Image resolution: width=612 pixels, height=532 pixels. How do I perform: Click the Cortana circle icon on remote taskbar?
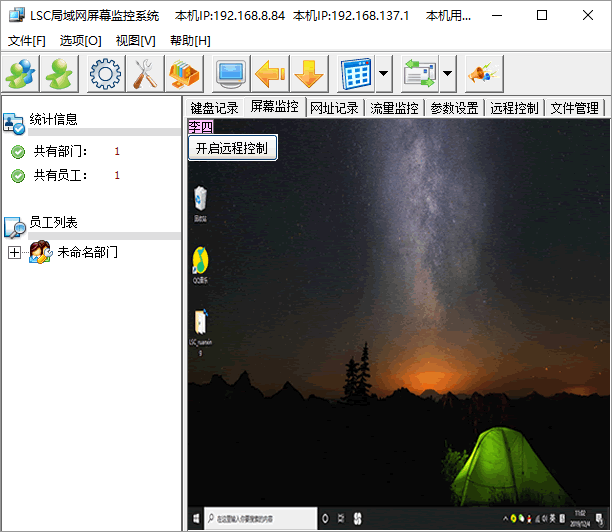(325, 518)
